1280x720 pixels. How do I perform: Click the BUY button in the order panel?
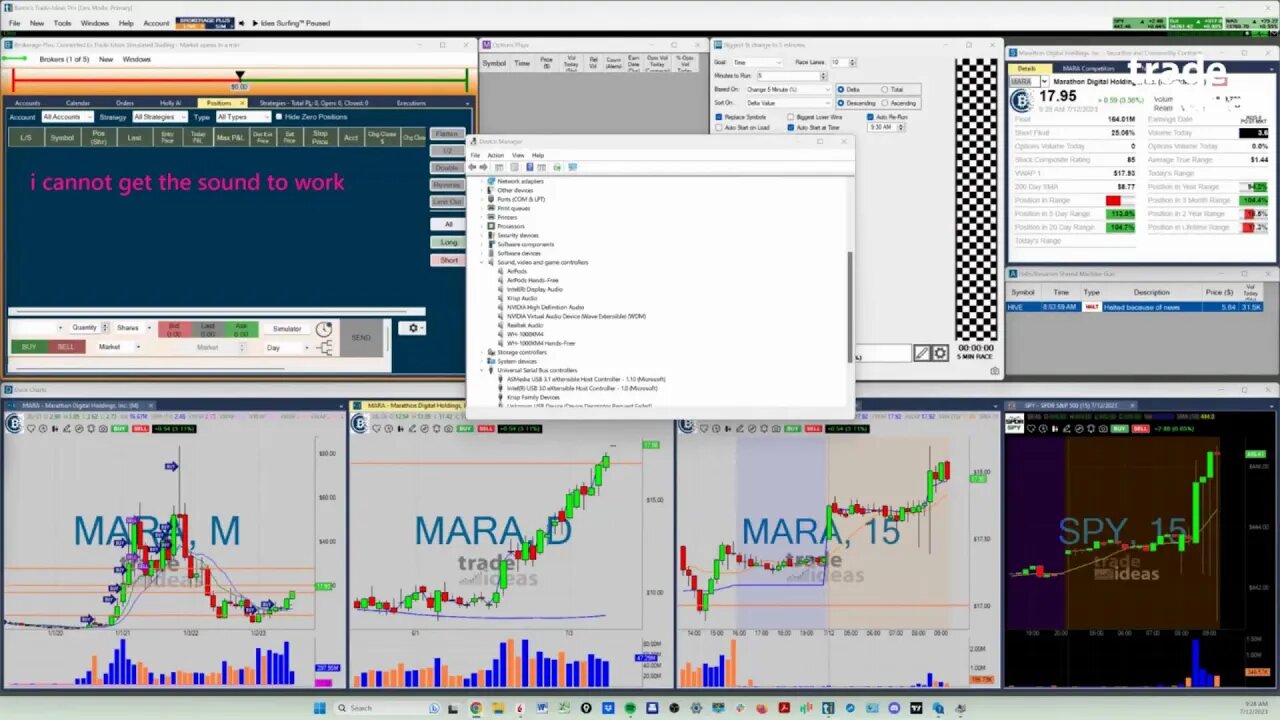point(29,347)
